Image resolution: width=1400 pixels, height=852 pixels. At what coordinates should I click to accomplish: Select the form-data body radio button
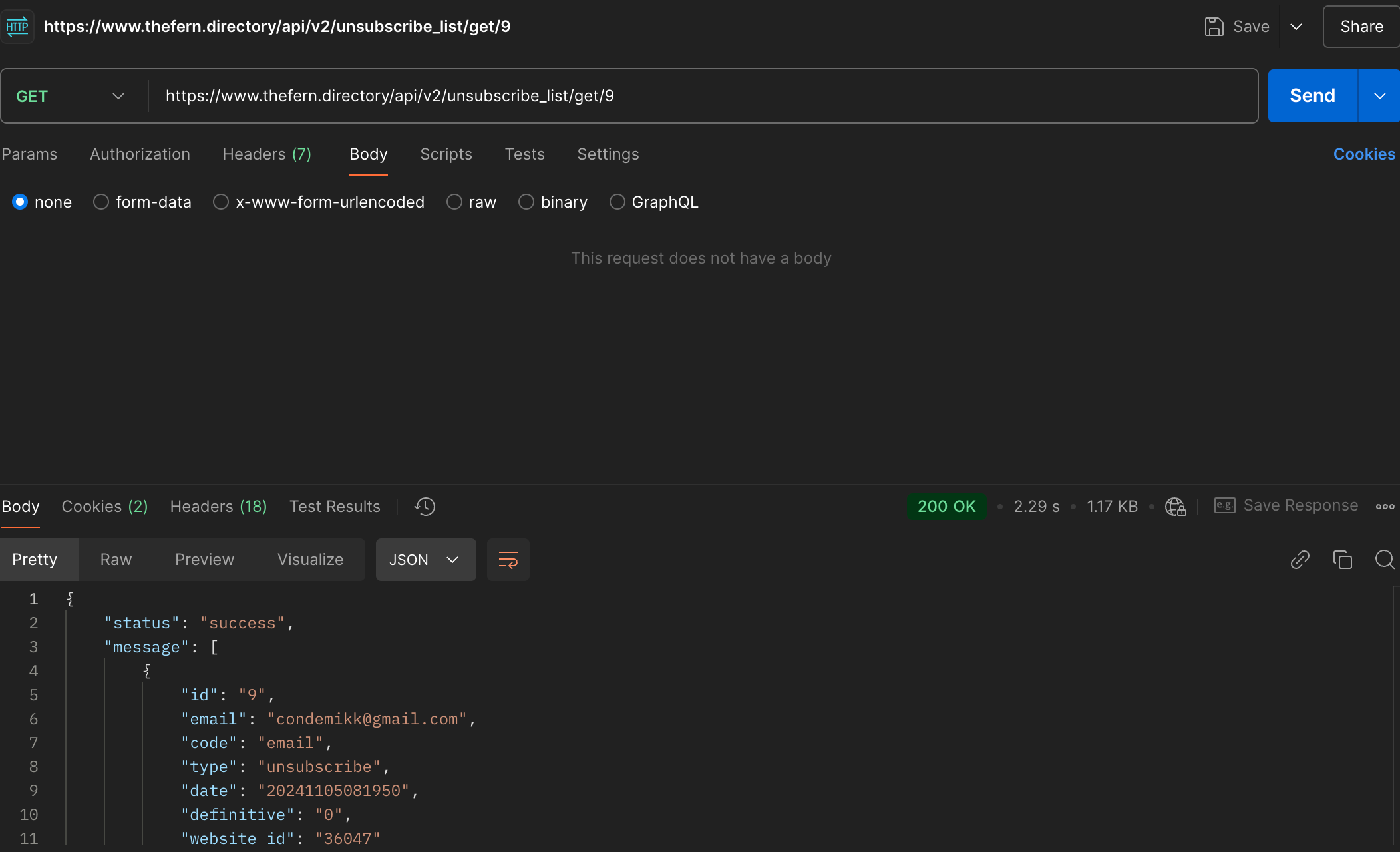pyautogui.click(x=101, y=202)
